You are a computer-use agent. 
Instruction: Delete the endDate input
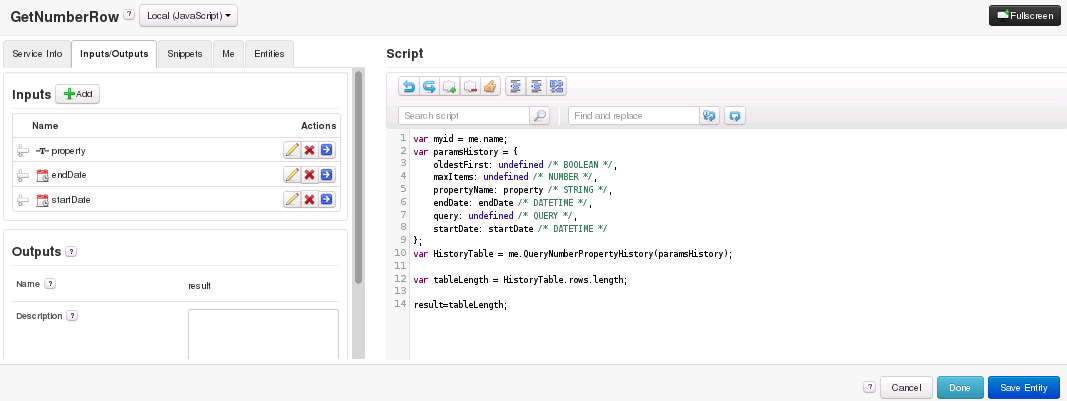point(310,175)
